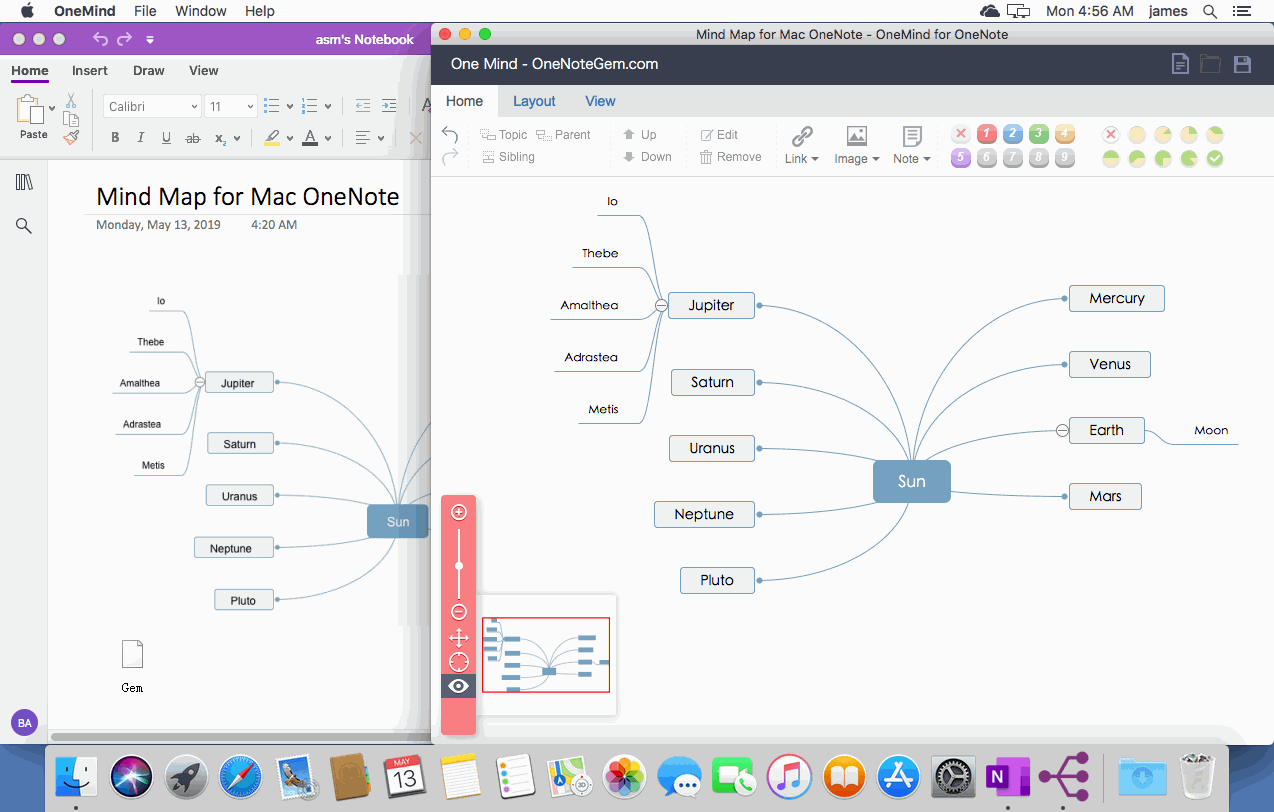This screenshot has height=812, width=1274.
Task: Zoom out with the minus icon on red panel
Action: click(459, 612)
